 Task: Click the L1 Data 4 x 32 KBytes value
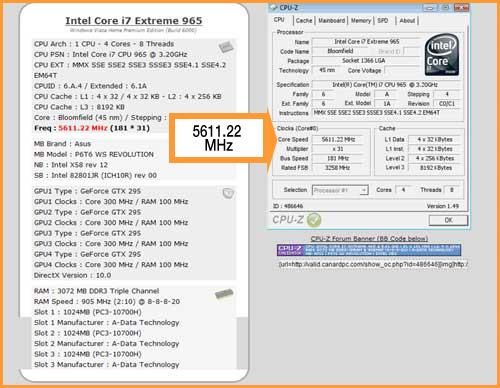pyautogui.click(x=435, y=140)
